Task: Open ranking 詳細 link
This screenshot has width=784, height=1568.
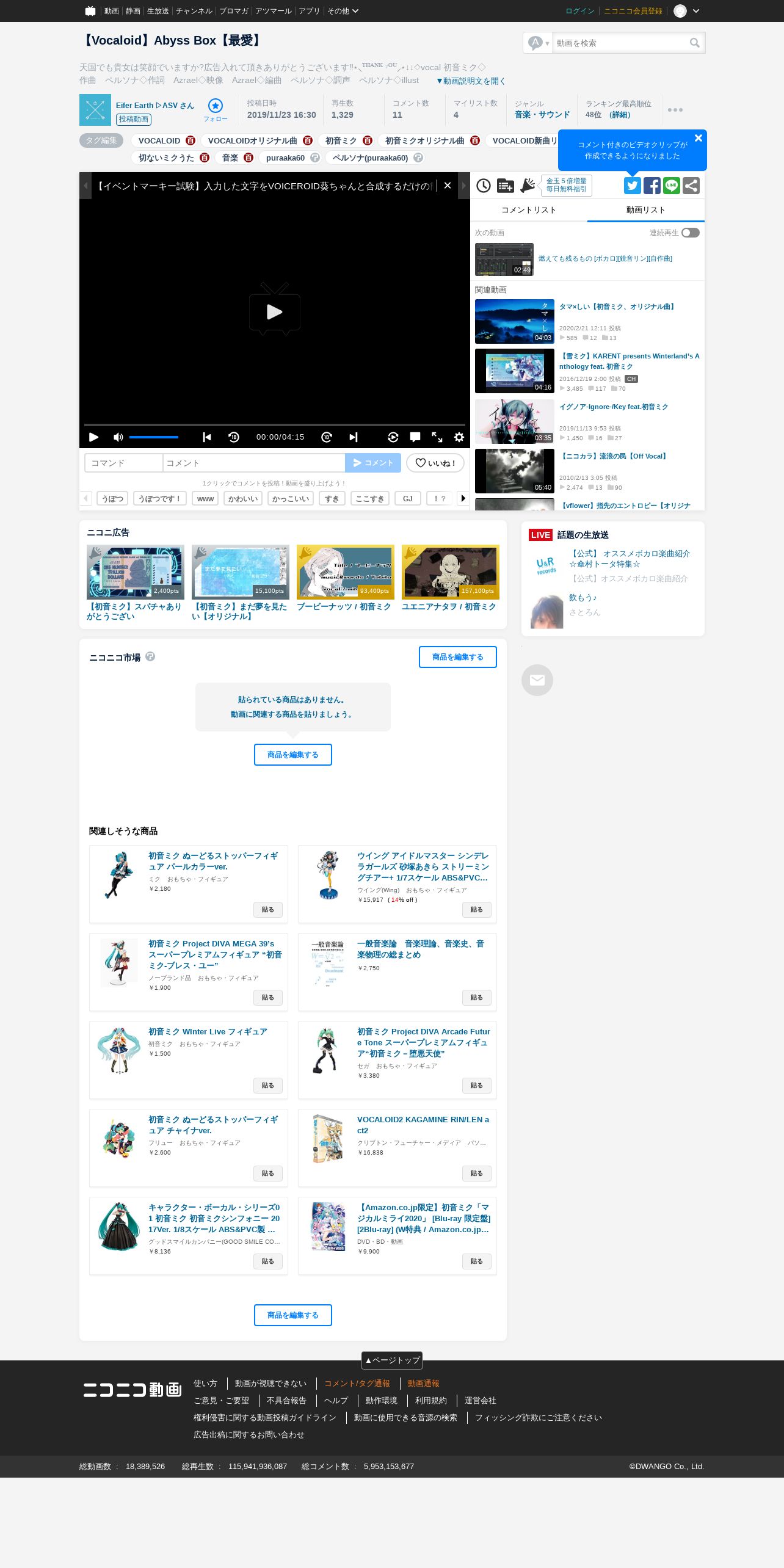Action: pos(620,115)
